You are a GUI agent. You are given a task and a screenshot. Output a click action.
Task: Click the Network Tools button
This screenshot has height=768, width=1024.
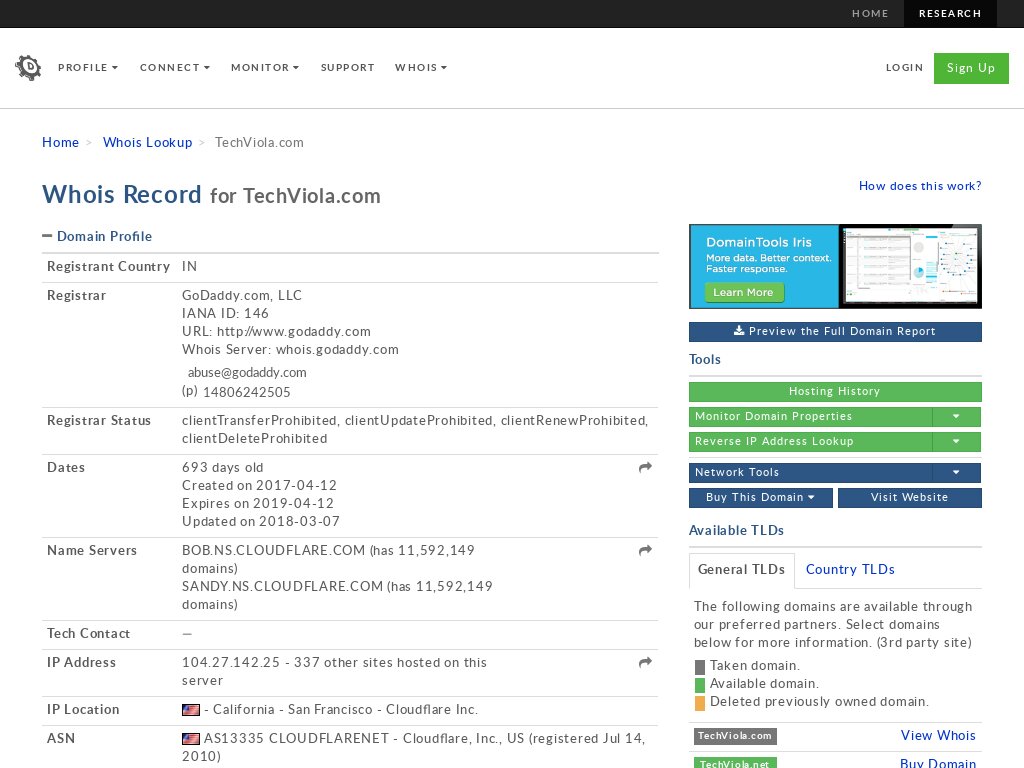[810, 472]
